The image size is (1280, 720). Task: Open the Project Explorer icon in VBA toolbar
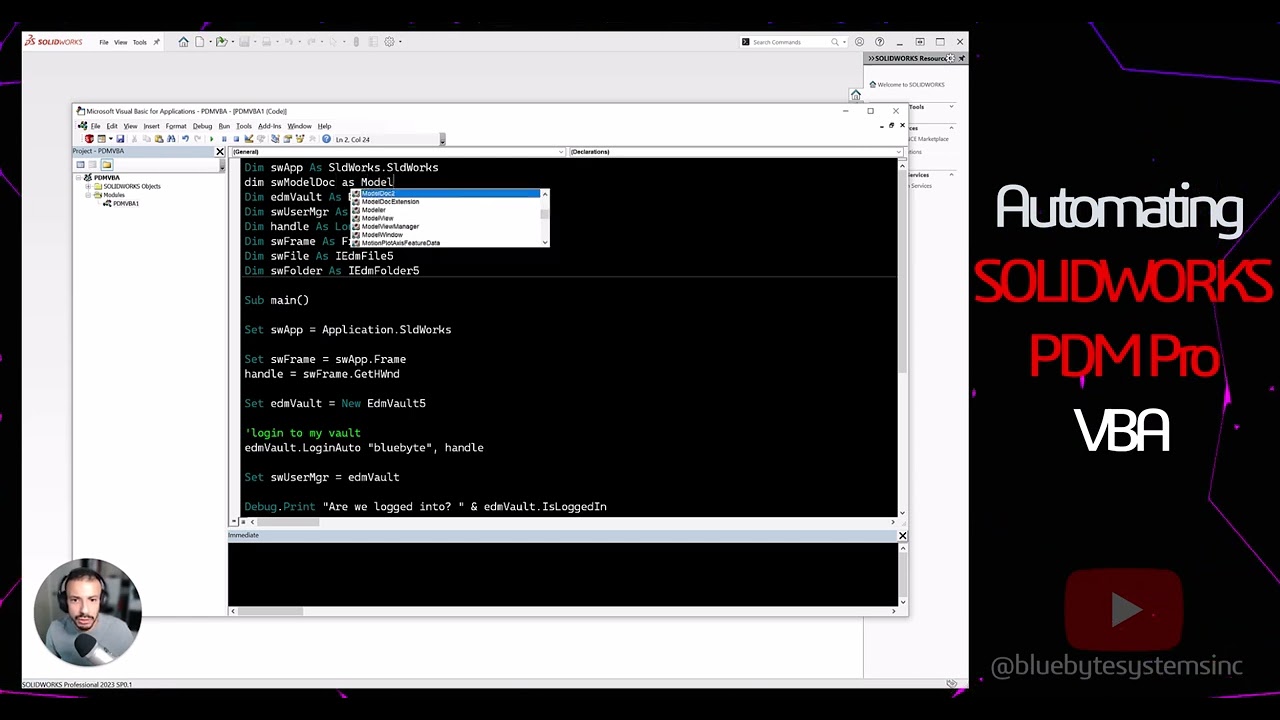275,139
